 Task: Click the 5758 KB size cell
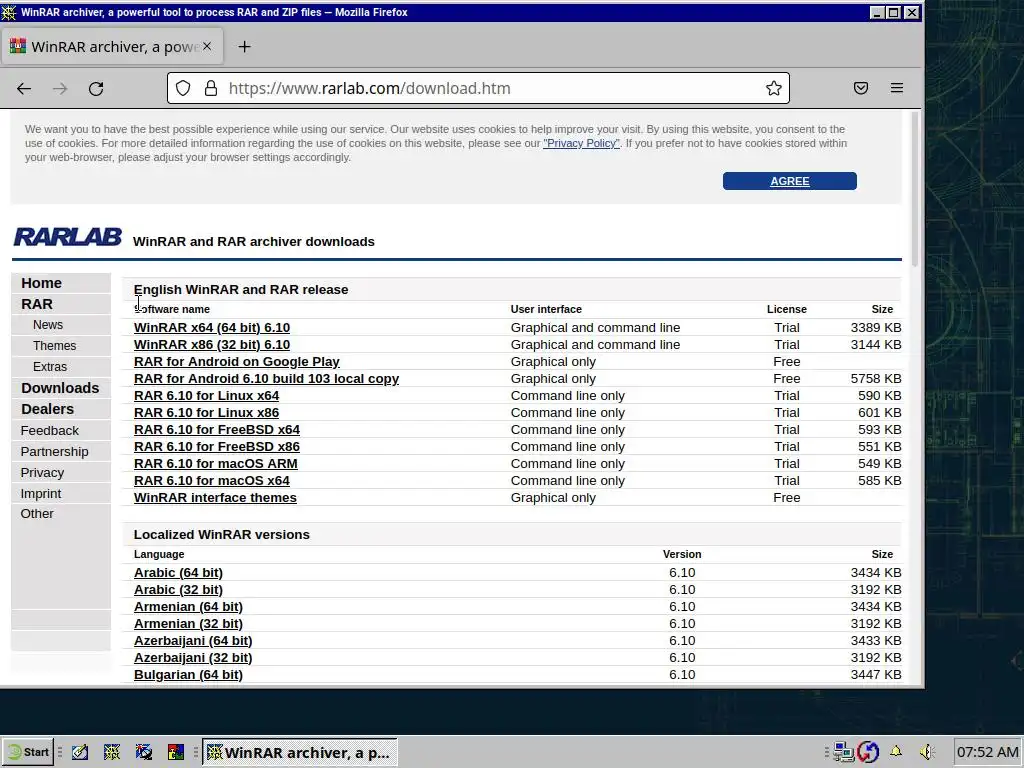[876, 379]
